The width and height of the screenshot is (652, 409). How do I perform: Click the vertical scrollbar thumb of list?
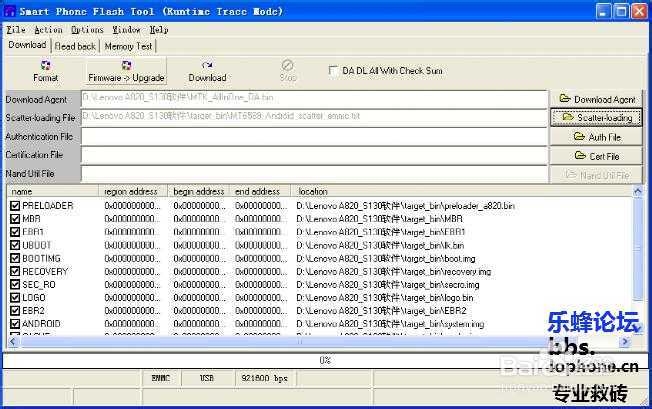(637, 249)
